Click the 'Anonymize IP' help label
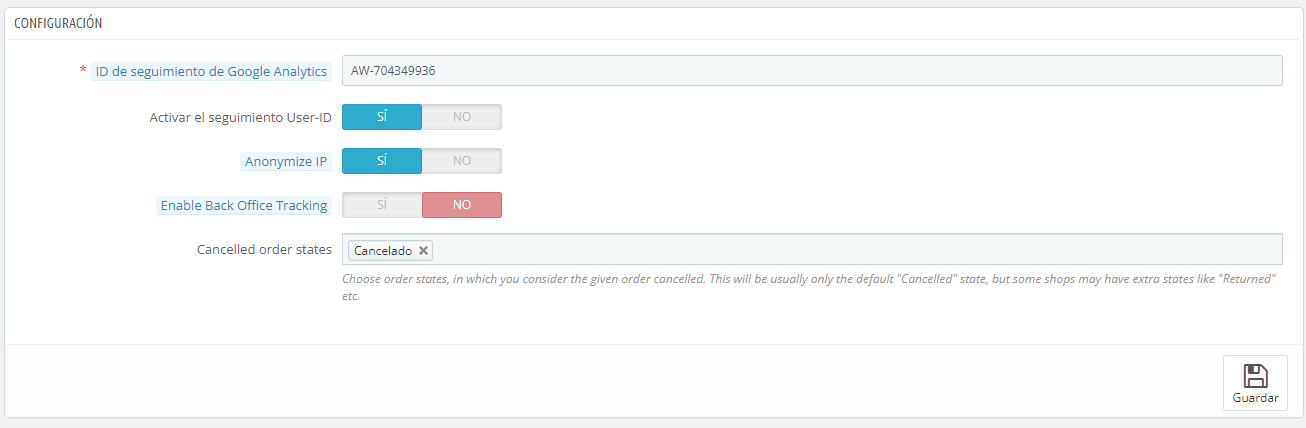1306x428 pixels. 286,161
